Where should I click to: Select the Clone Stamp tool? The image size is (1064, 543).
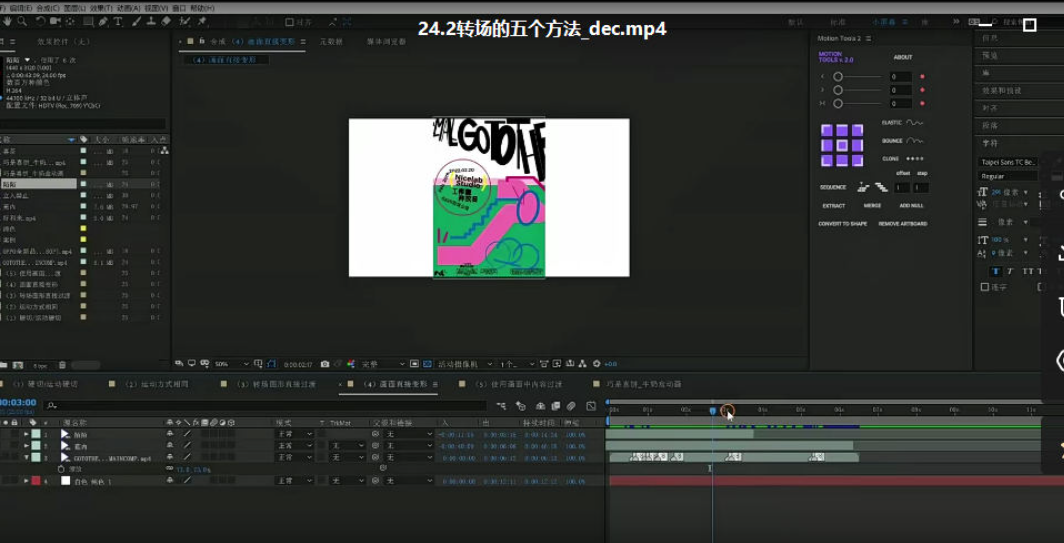click(x=151, y=21)
